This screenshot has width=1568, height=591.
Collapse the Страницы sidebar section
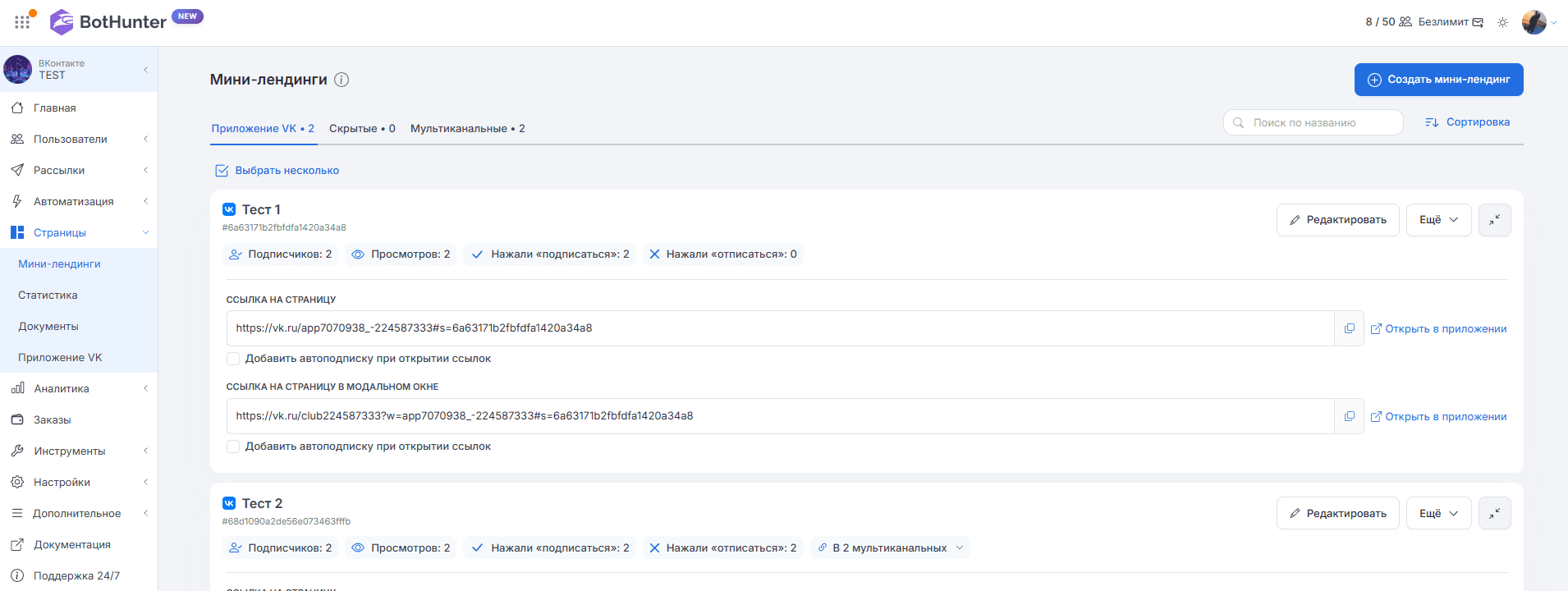(x=145, y=232)
